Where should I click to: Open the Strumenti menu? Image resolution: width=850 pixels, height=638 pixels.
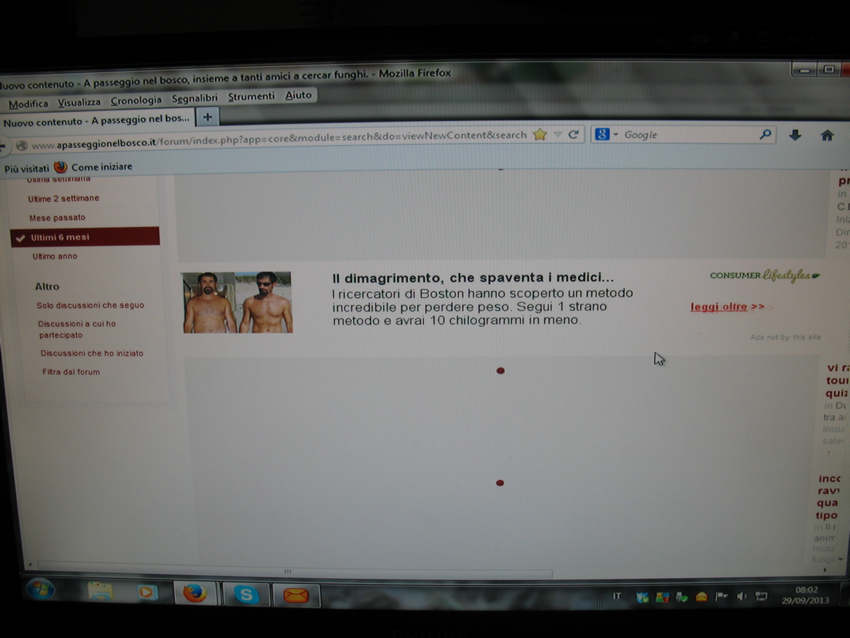(x=250, y=97)
